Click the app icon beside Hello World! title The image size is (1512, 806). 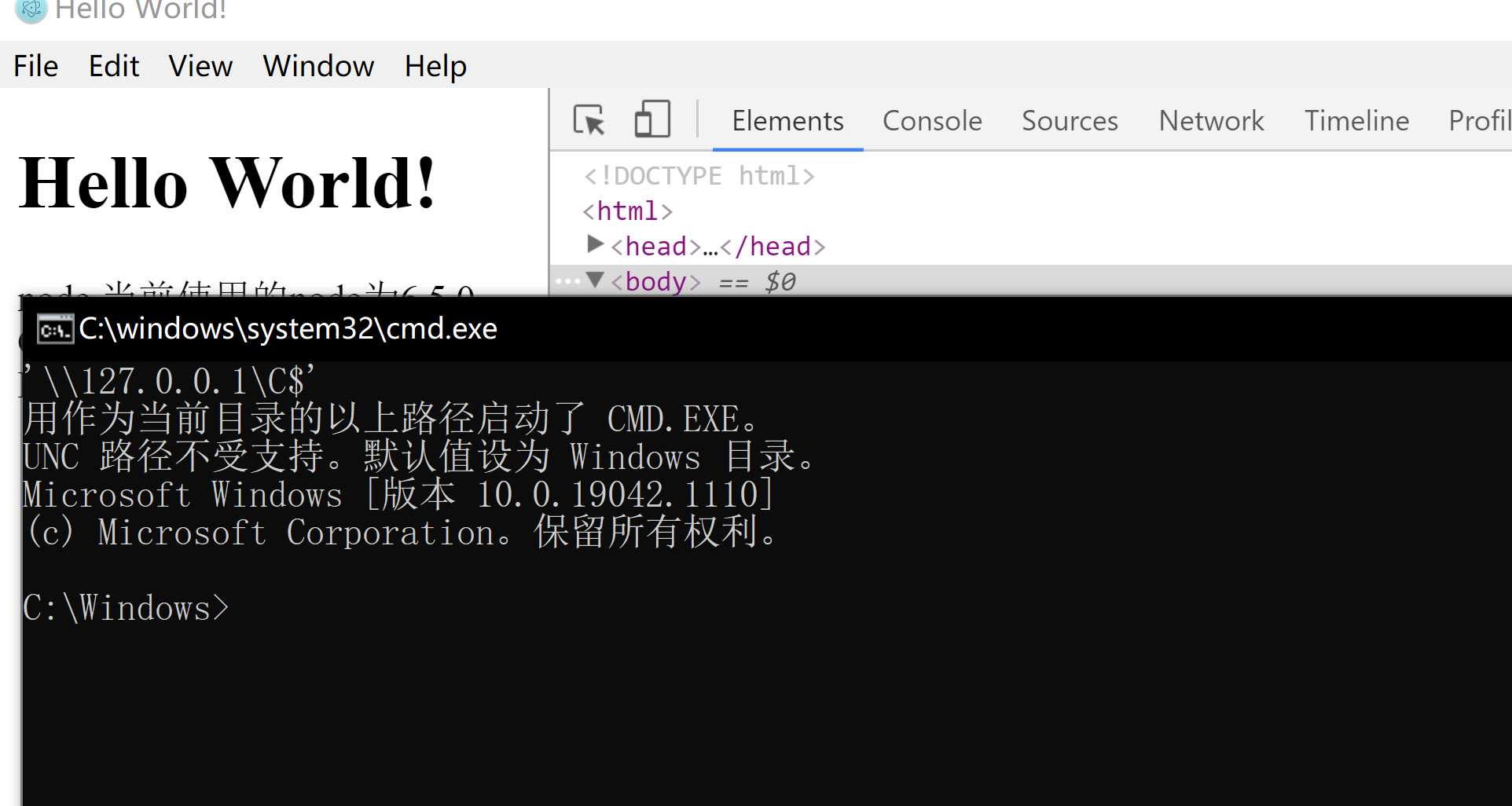click(30, 11)
